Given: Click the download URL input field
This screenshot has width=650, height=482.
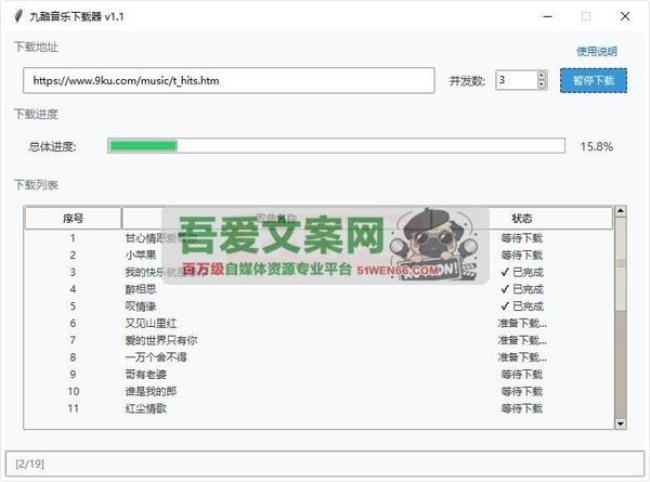Looking at the screenshot, I should 229,80.
